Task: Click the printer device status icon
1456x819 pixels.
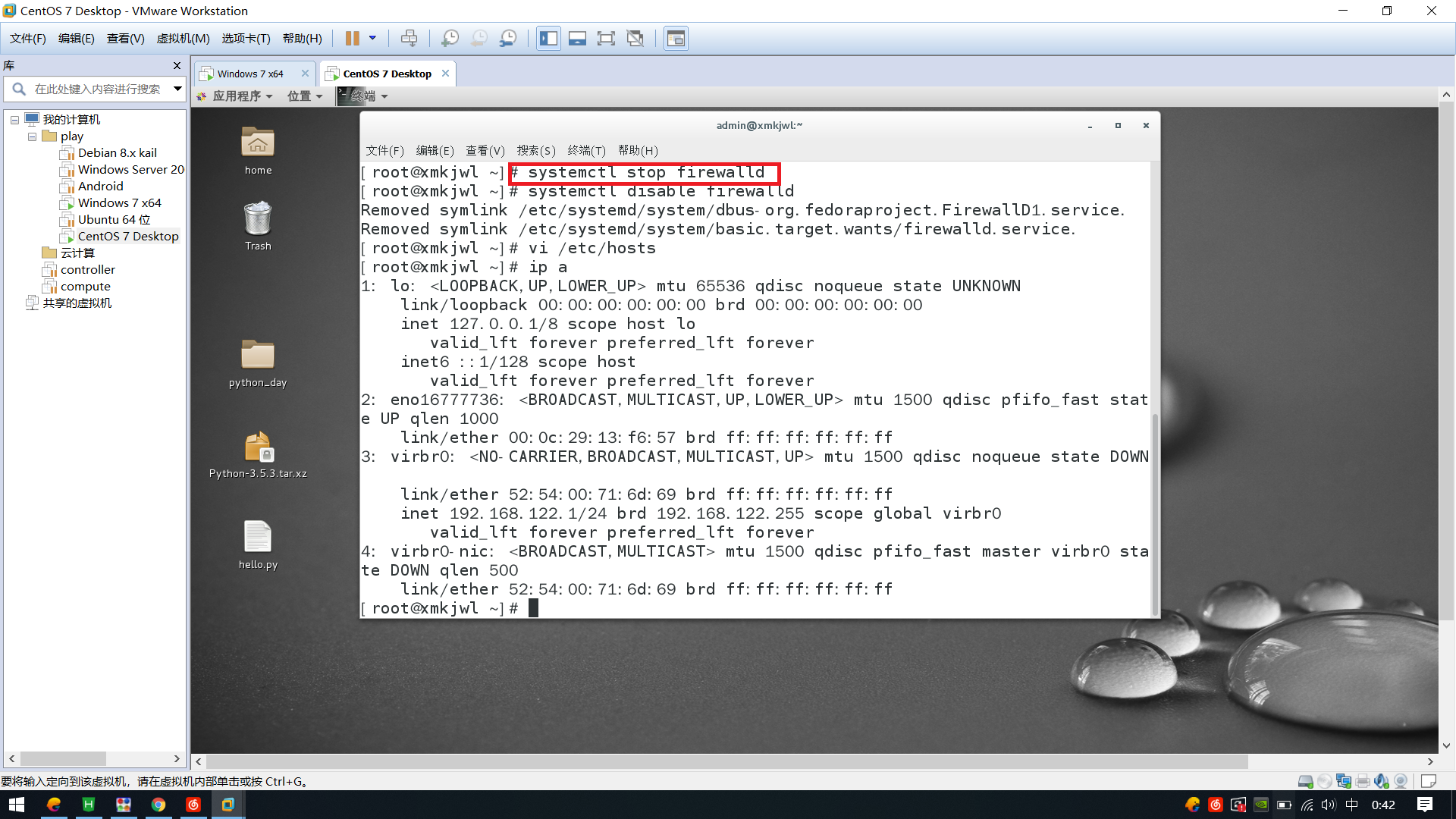Action: click(1363, 781)
